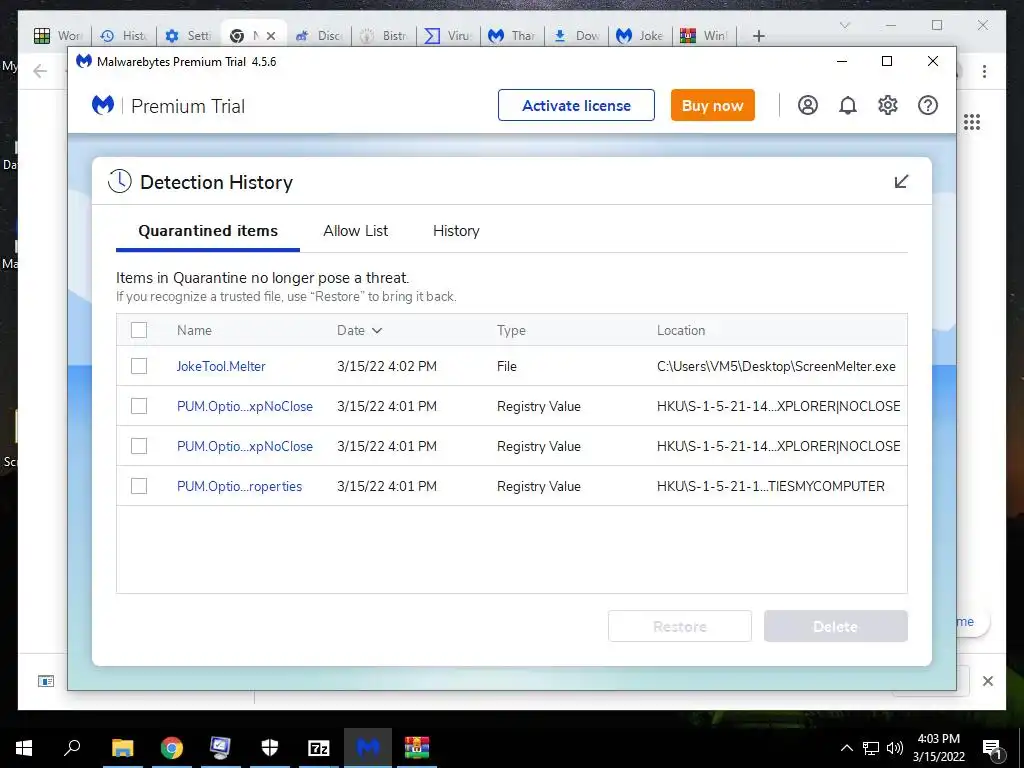This screenshot has width=1024, height=768.
Task: Open Chrome's tab search chevron
Action: tap(844, 25)
